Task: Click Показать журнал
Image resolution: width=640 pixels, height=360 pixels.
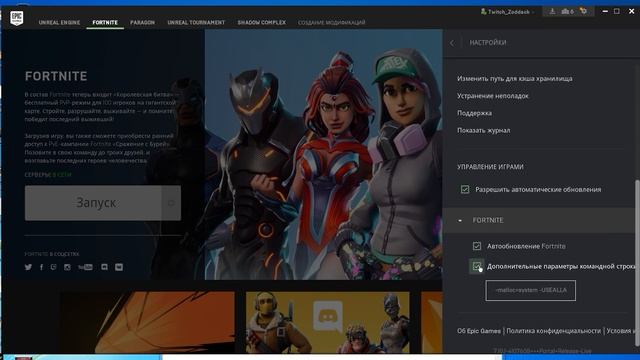Action: [x=483, y=130]
